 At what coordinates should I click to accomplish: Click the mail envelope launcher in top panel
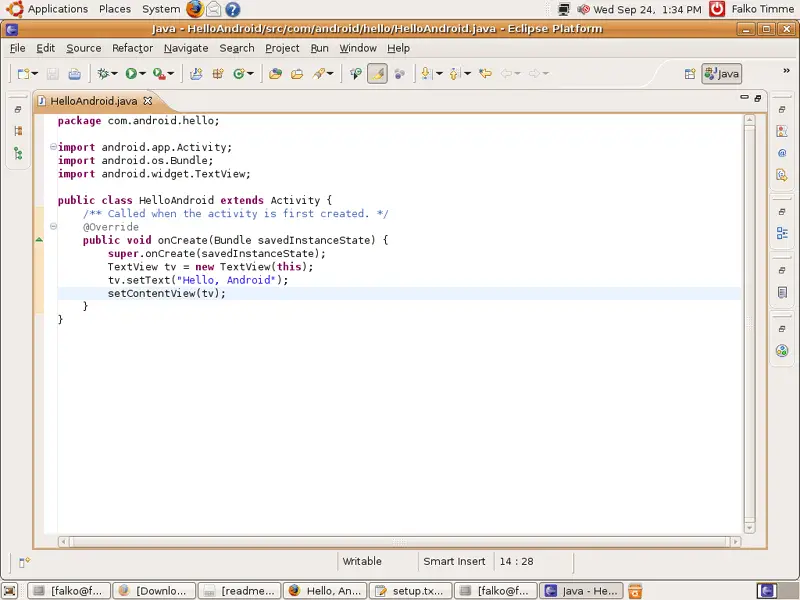click(x=213, y=9)
